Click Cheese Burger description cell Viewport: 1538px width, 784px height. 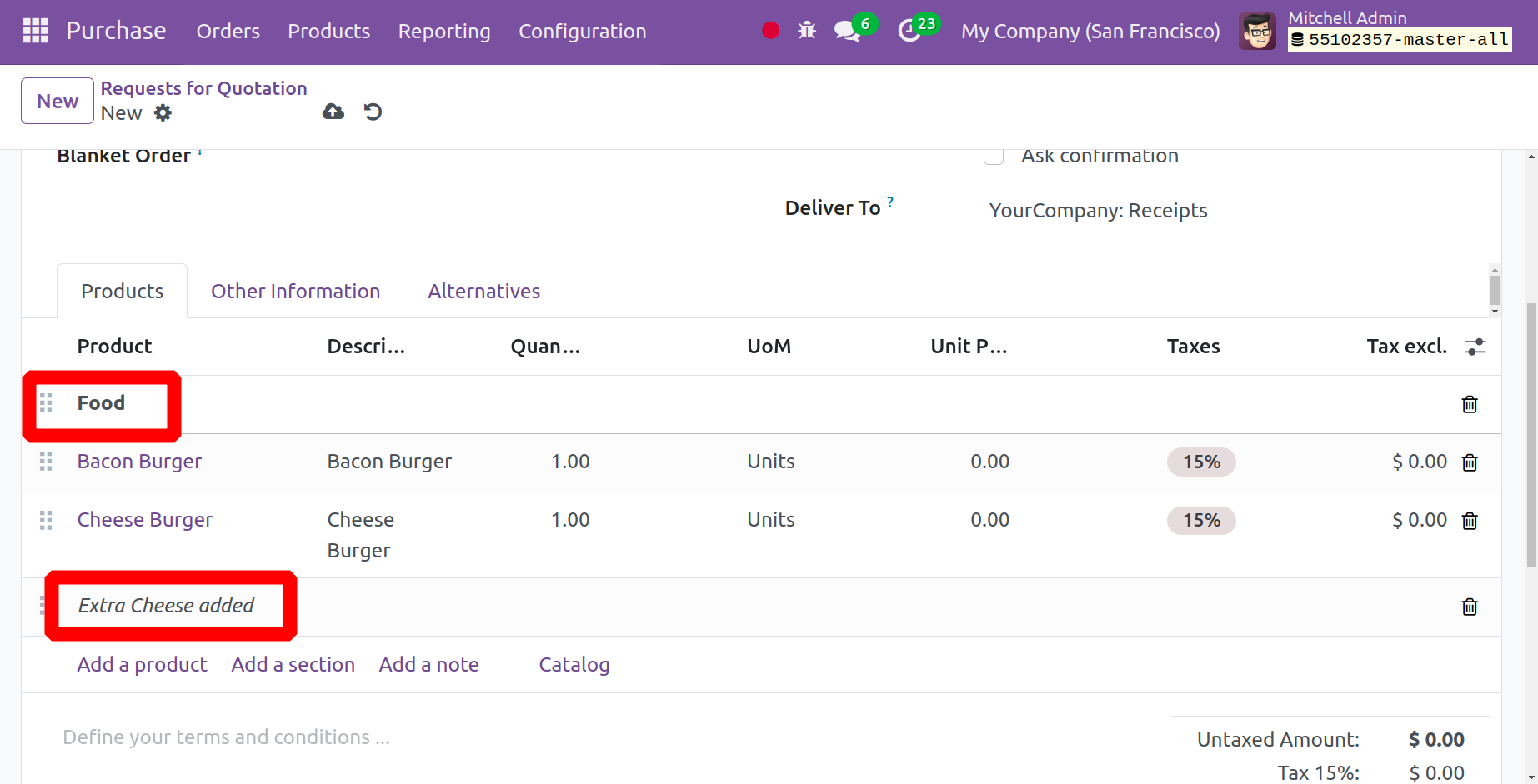pos(360,535)
